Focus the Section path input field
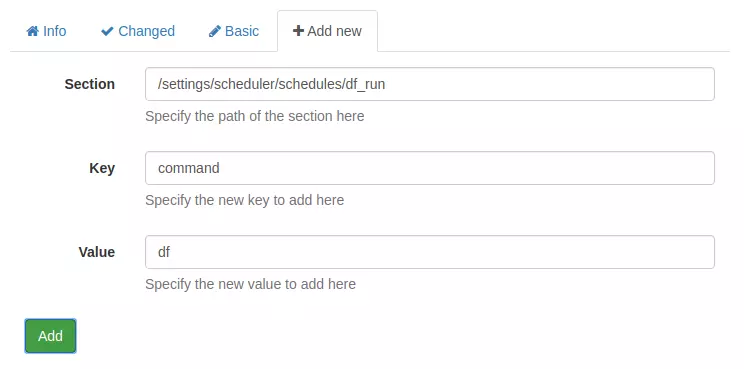The height and width of the screenshot is (369, 744). (x=430, y=84)
